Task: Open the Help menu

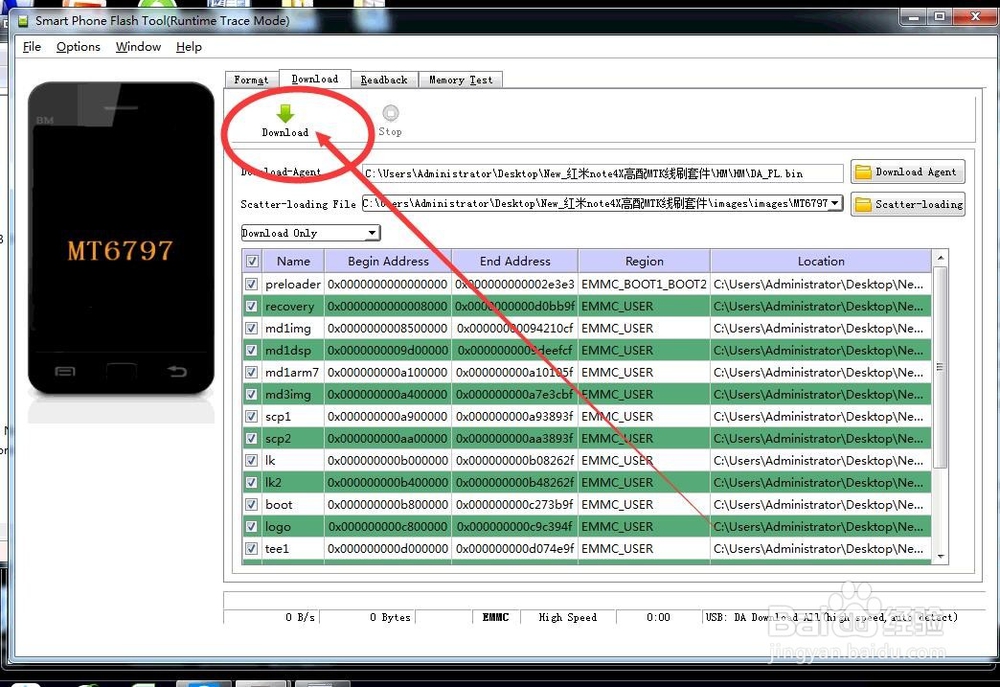Action: click(189, 47)
